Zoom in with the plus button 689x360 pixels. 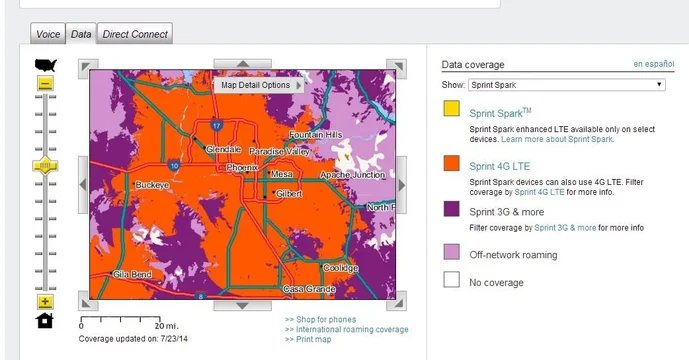tap(45, 302)
